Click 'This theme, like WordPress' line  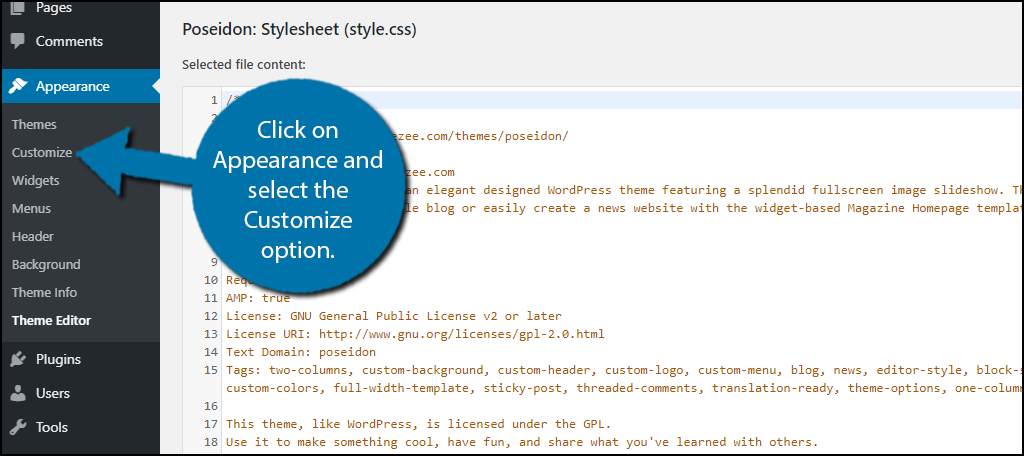pos(418,424)
